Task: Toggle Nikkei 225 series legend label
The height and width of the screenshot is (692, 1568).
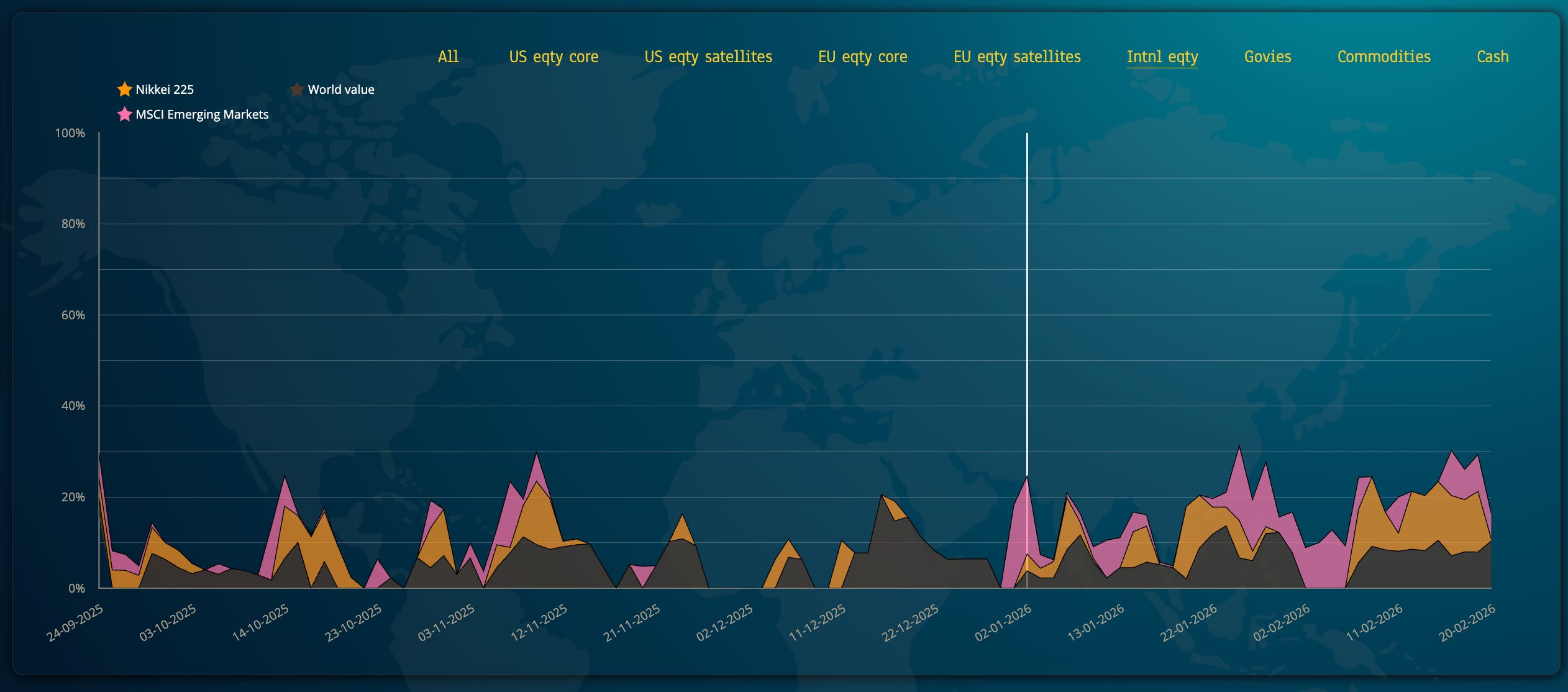Action: (x=165, y=89)
